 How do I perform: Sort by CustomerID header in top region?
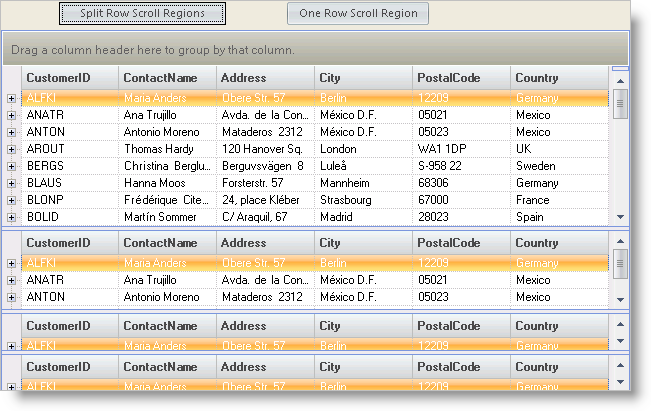[70, 77]
